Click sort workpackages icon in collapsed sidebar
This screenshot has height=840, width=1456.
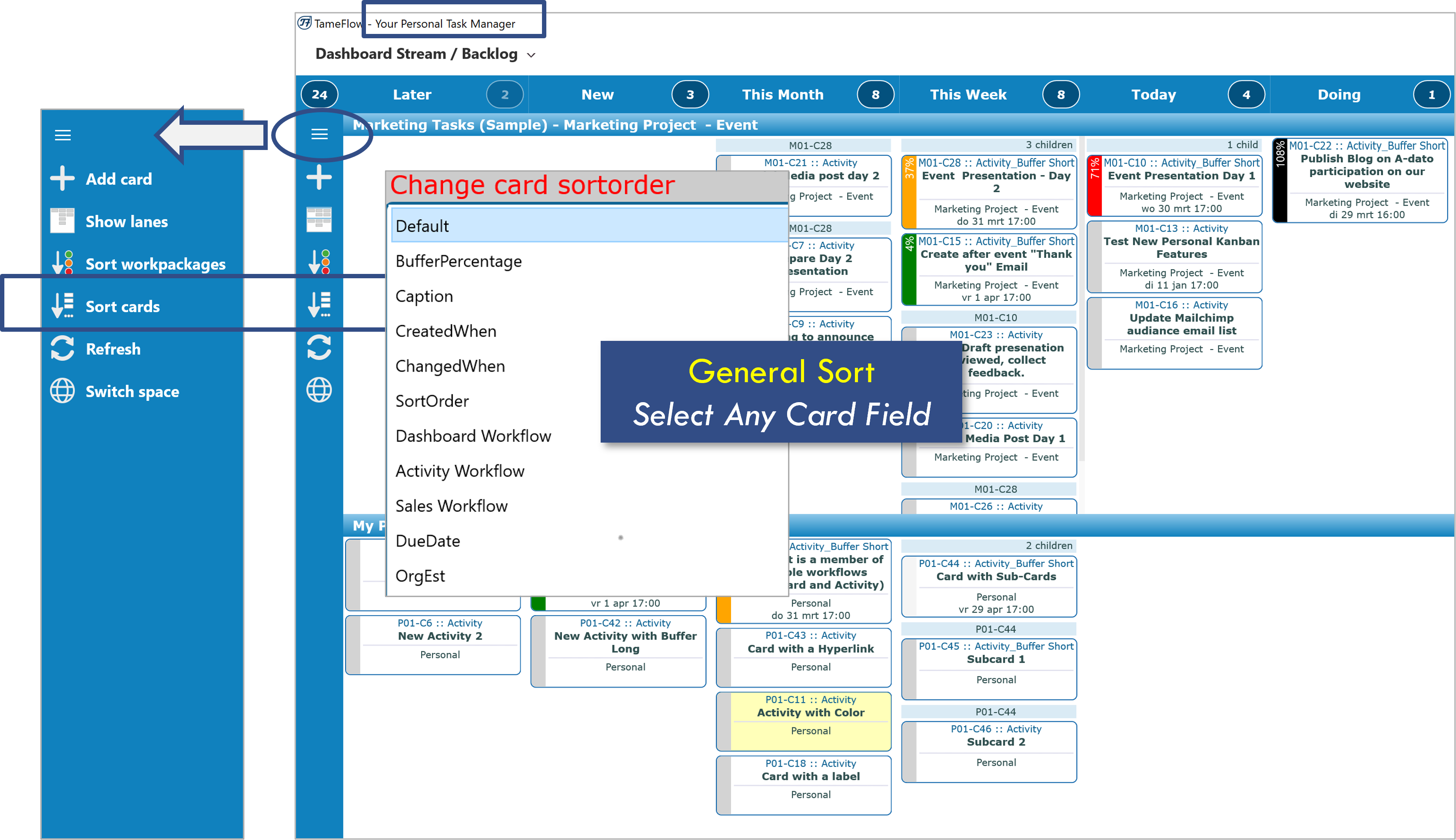click(x=319, y=262)
